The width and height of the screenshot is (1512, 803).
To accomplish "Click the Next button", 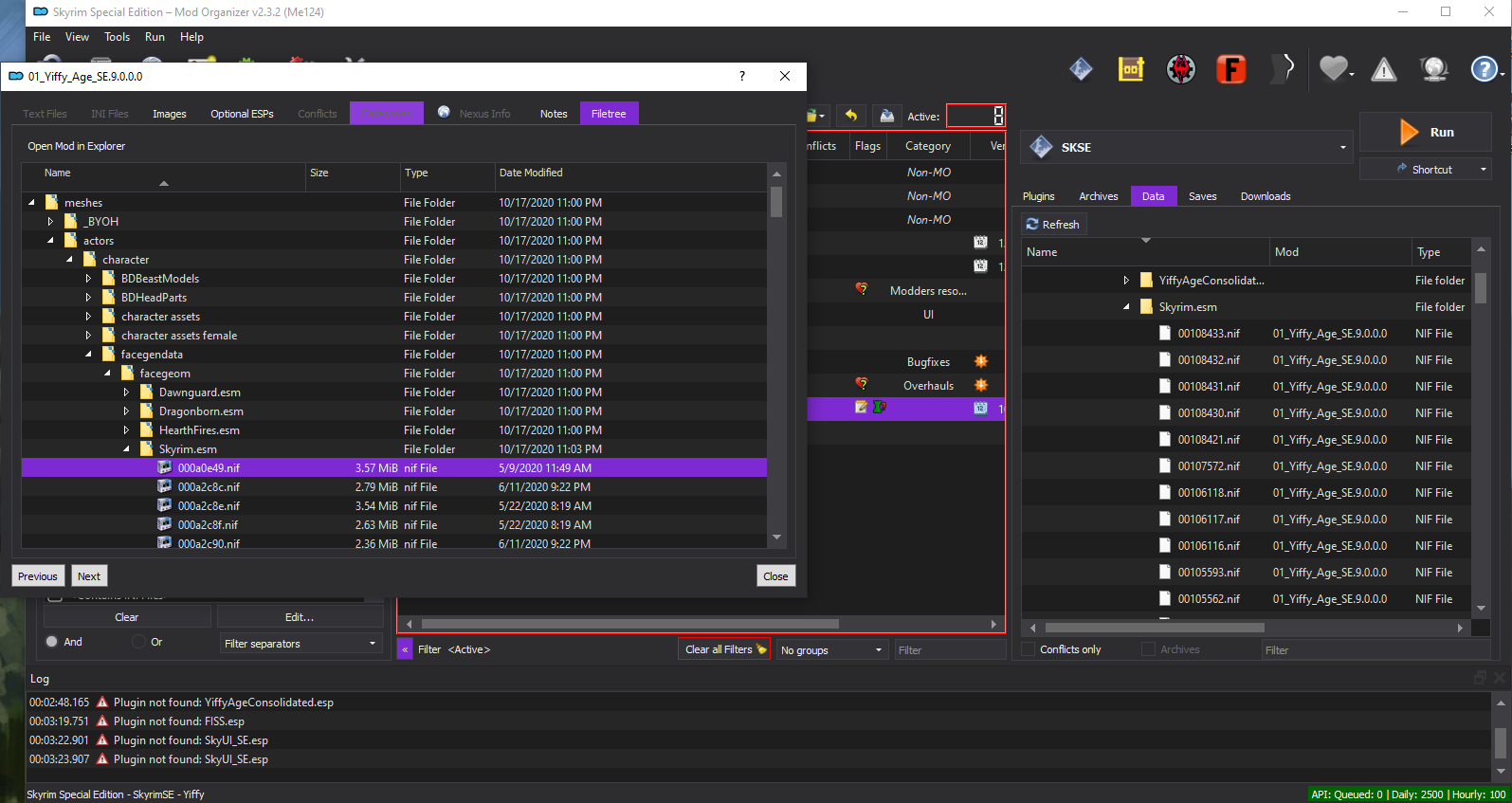I will click(89, 575).
